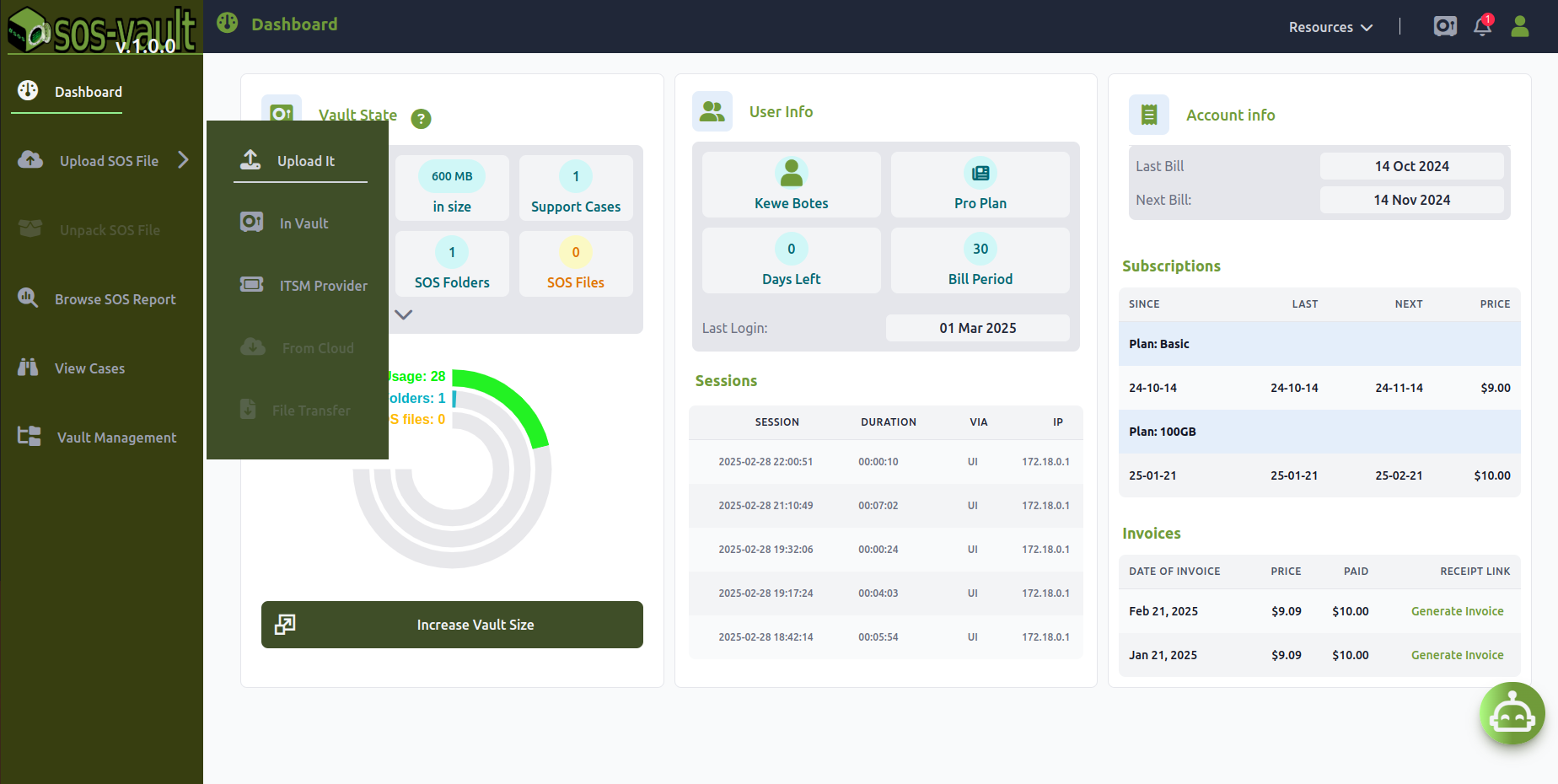Click the Upload It upload icon
This screenshot has height=784, width=1558.
tap(250, 159)
